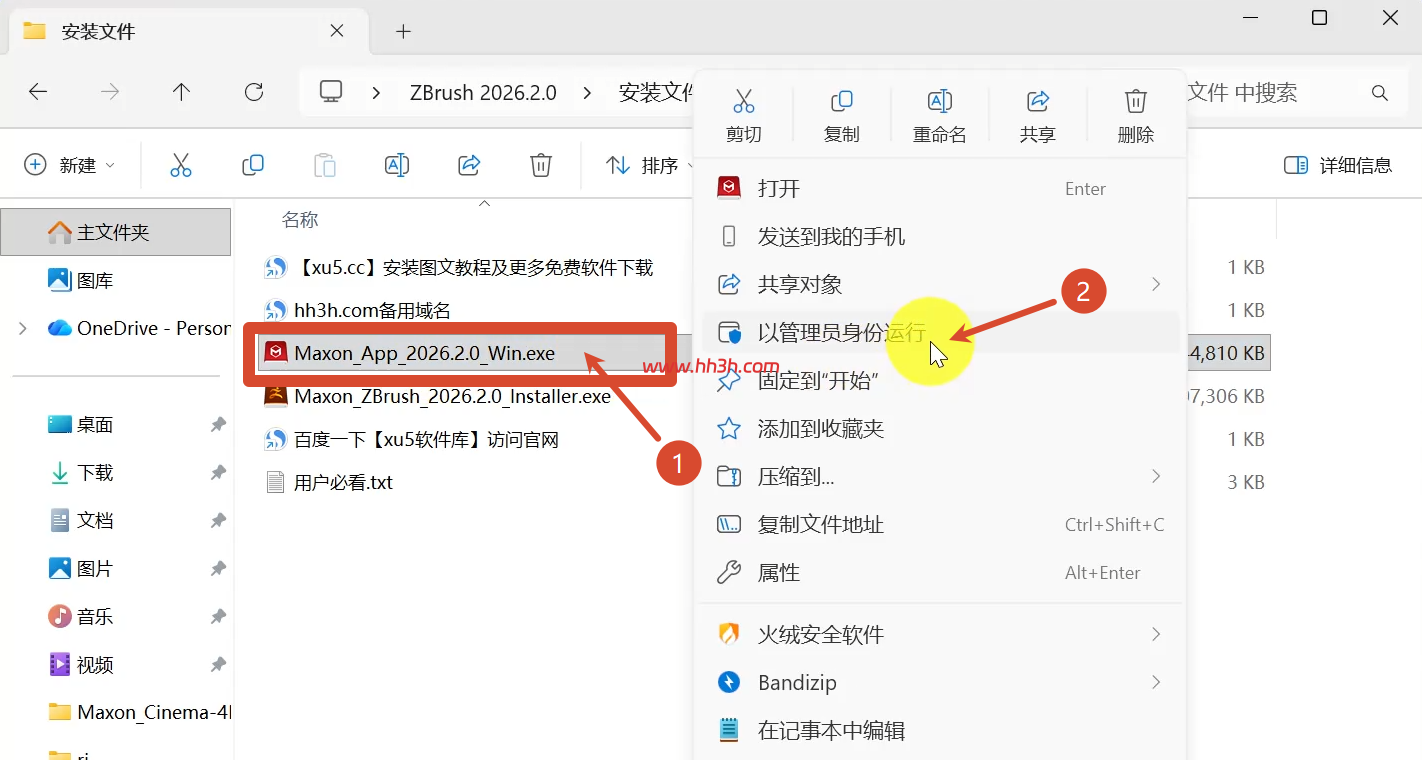The width and height of the screenshot is (1422, 760).
Task: Select 复制文件地址 menu entry
Action: tap(940, 525)
